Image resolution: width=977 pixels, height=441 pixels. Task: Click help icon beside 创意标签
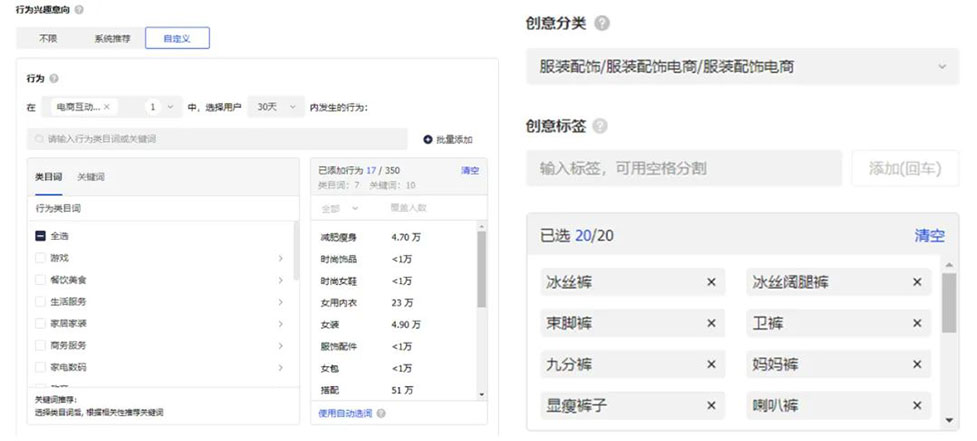[600, 127]
